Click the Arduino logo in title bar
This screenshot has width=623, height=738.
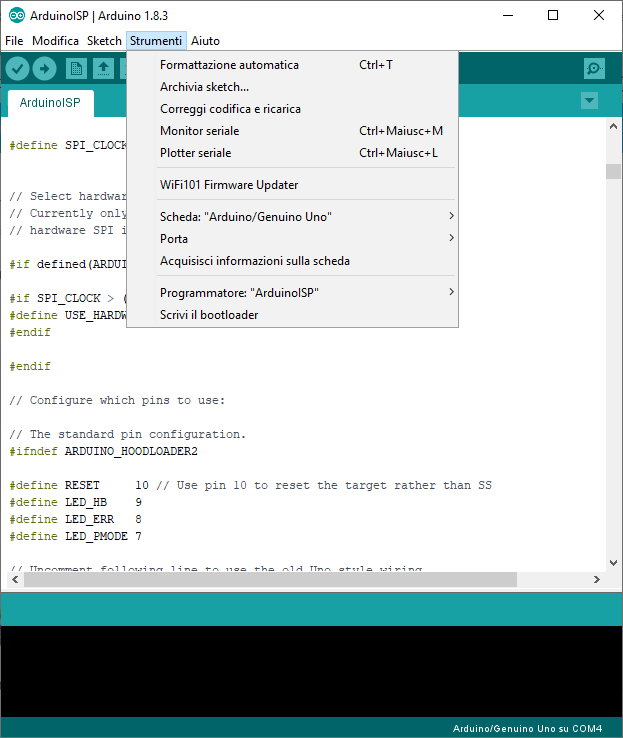point(17,16)
